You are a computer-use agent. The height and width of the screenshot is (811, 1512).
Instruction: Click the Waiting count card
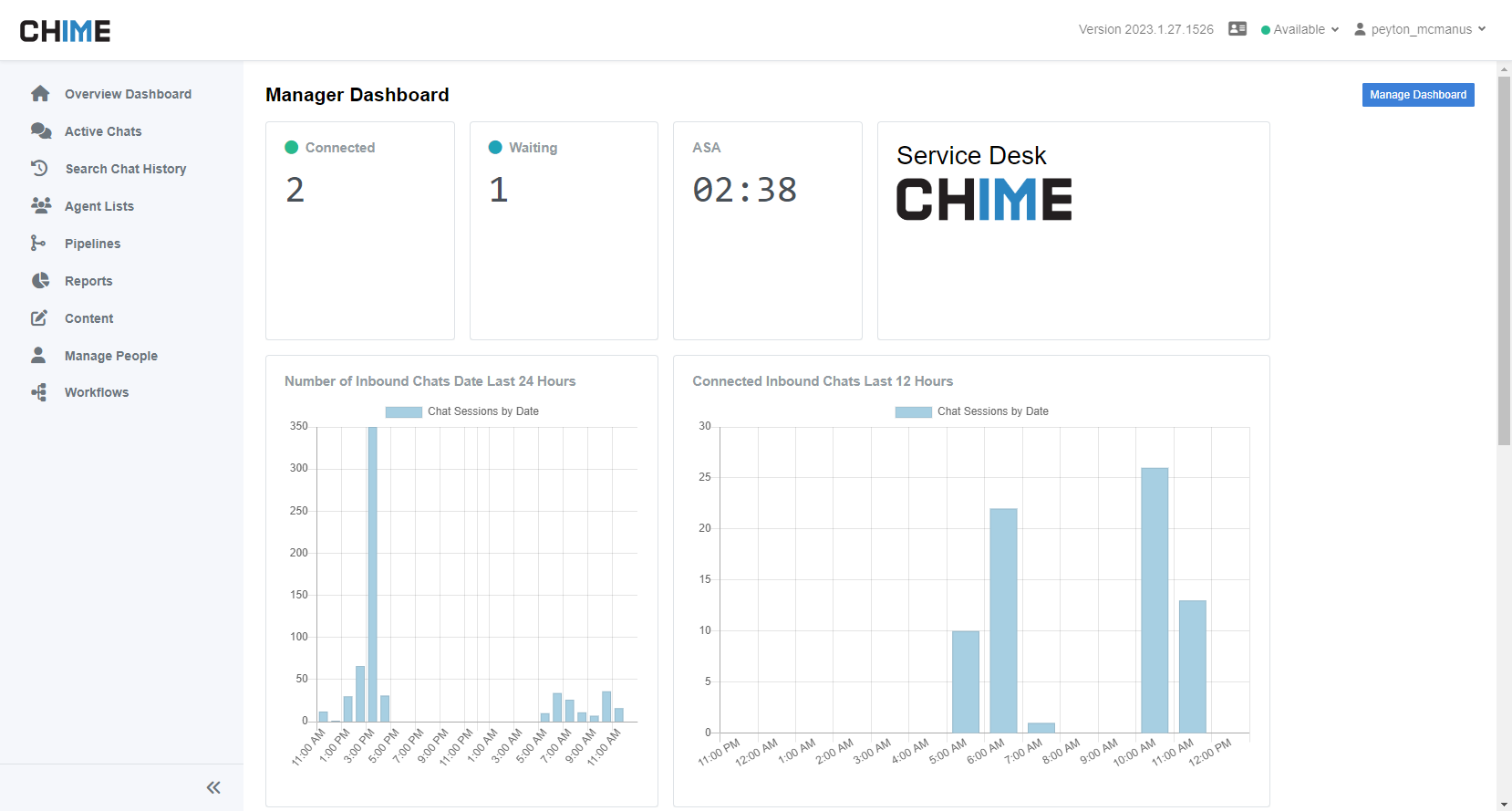564,231
